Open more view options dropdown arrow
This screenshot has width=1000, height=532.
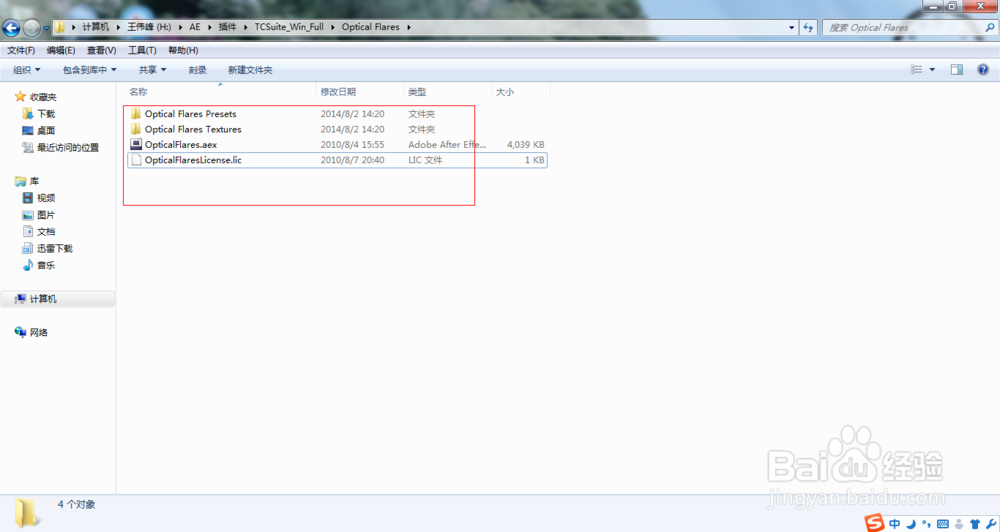[x=932, y=70]
